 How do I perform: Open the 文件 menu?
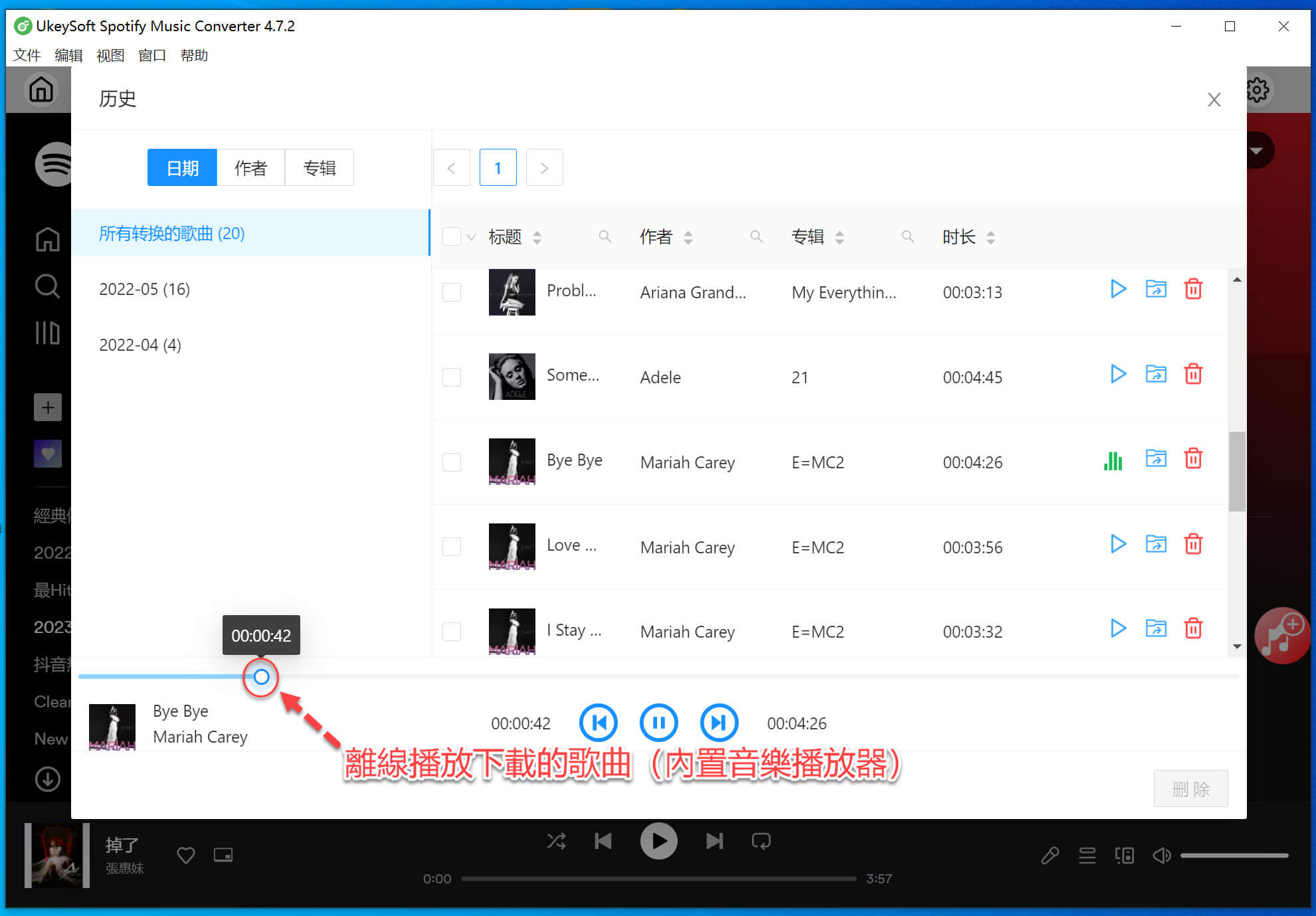tap(27, 55)
